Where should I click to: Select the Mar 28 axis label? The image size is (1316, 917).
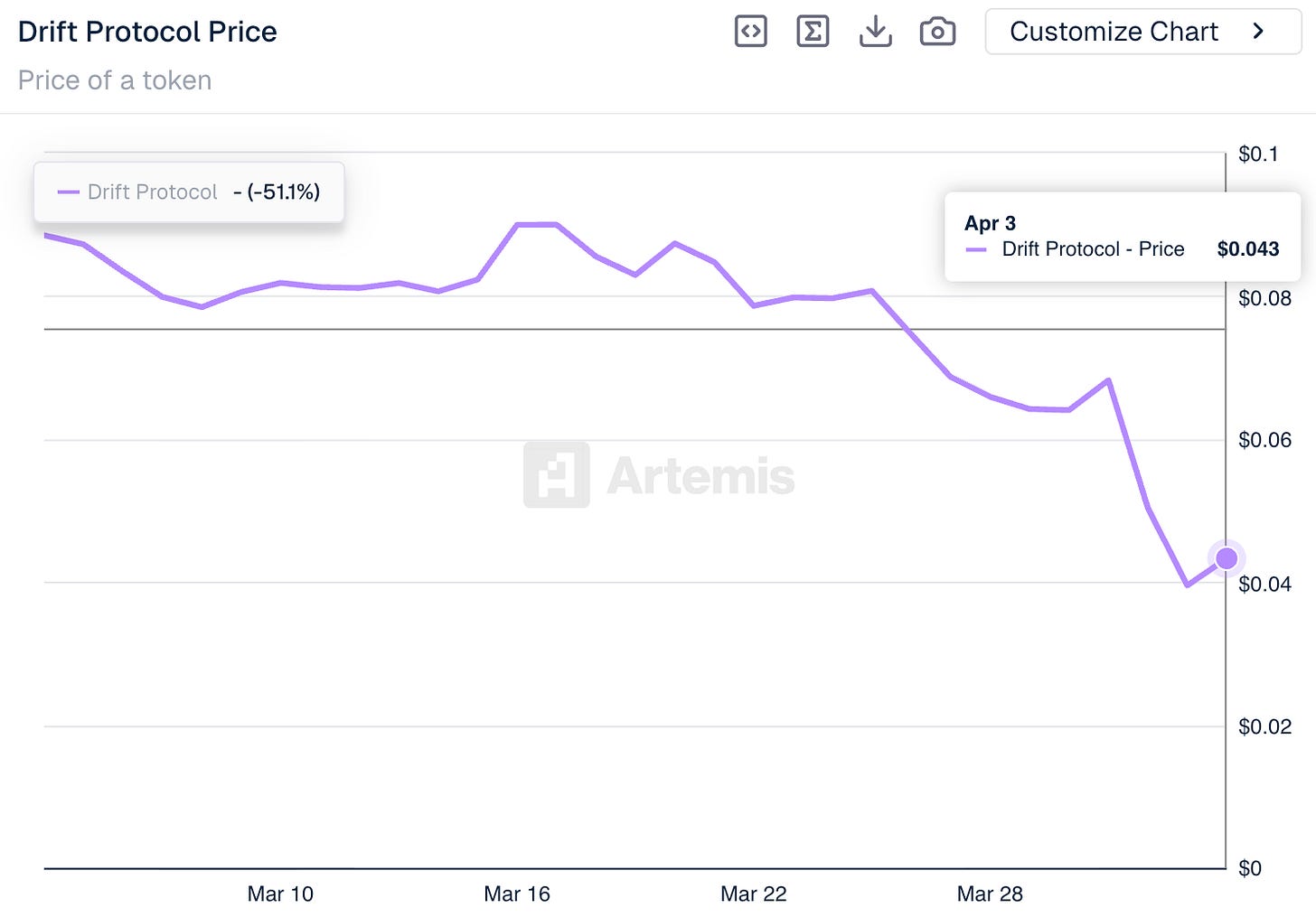pos(990,894)
